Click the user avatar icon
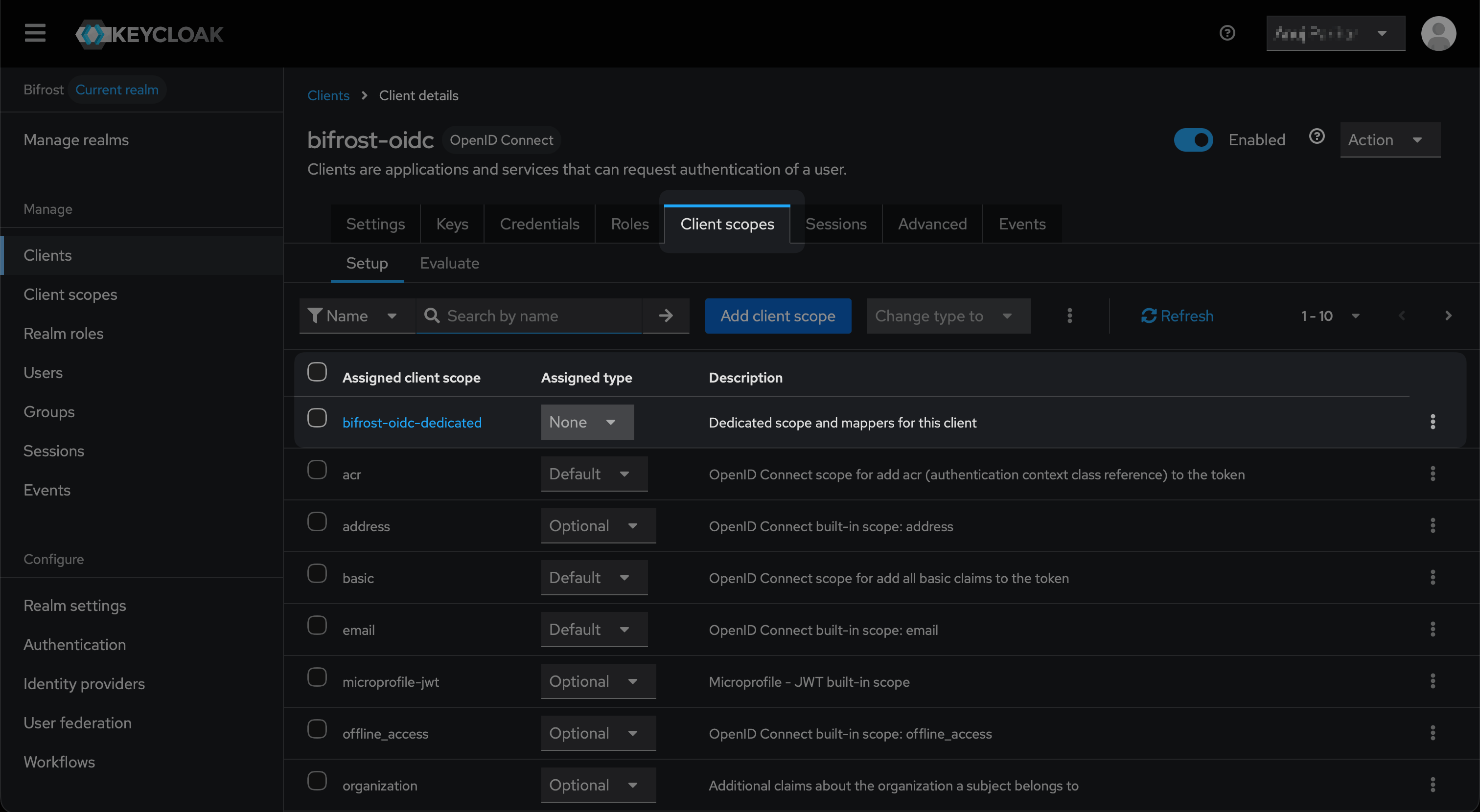 (x=1438, y=33)
